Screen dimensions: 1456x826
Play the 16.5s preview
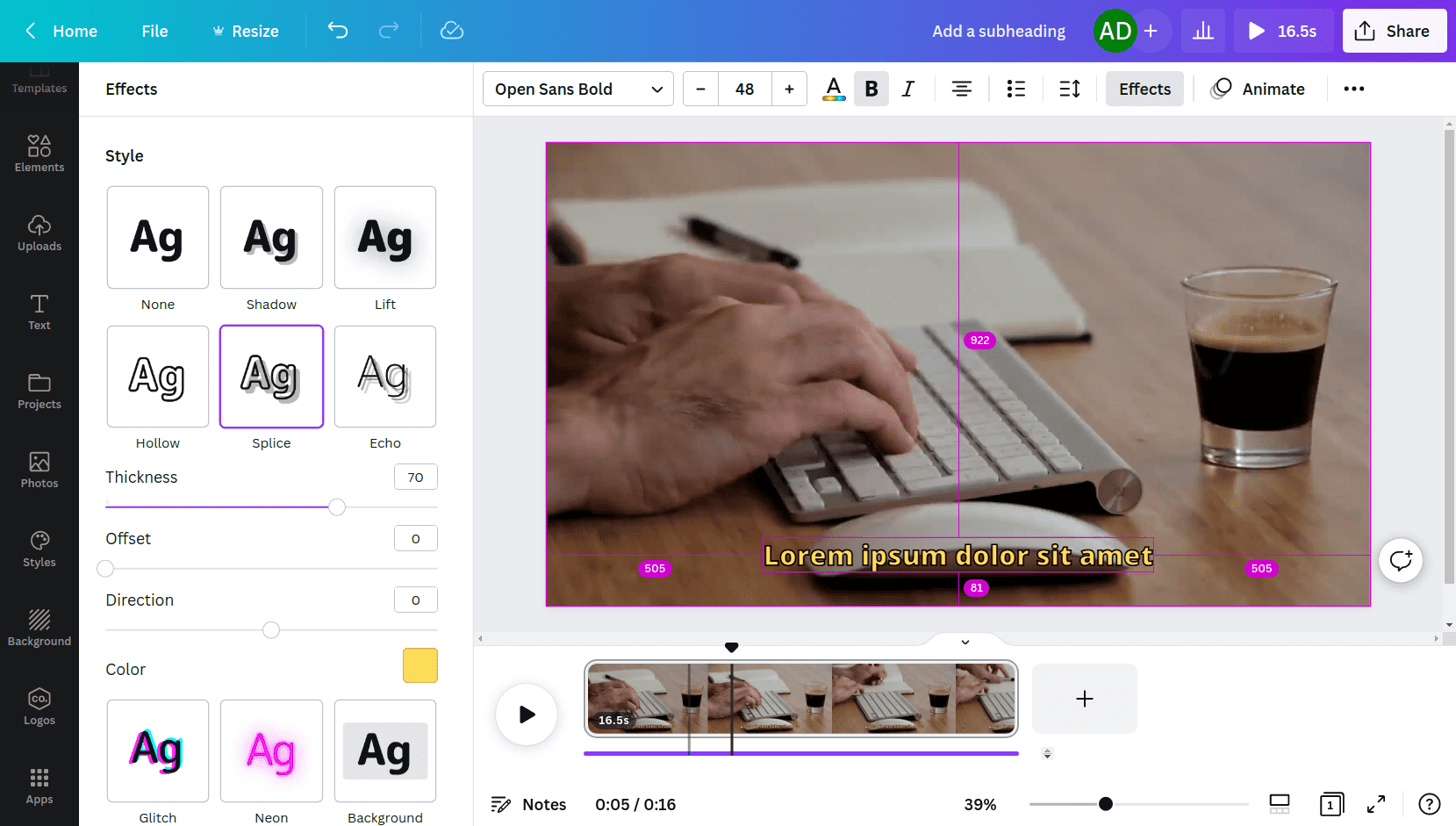(x=1283, y=31)
